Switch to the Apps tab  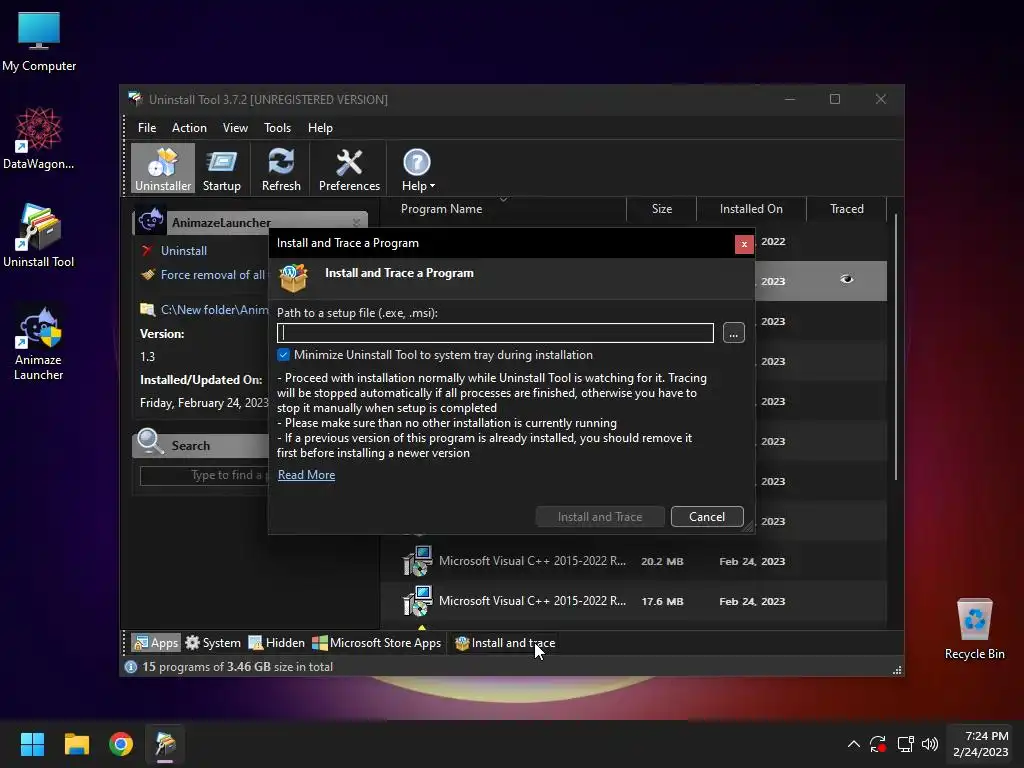[155, 643]
